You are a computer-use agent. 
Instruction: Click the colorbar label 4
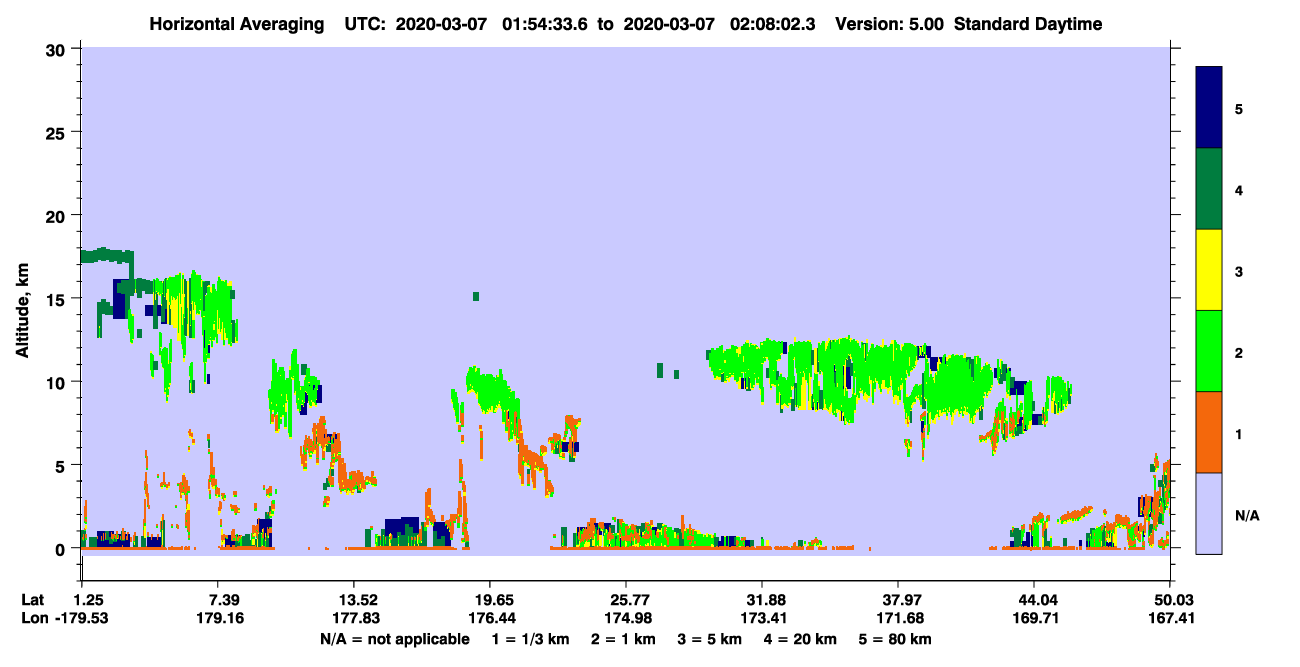tap(1239, 189)
